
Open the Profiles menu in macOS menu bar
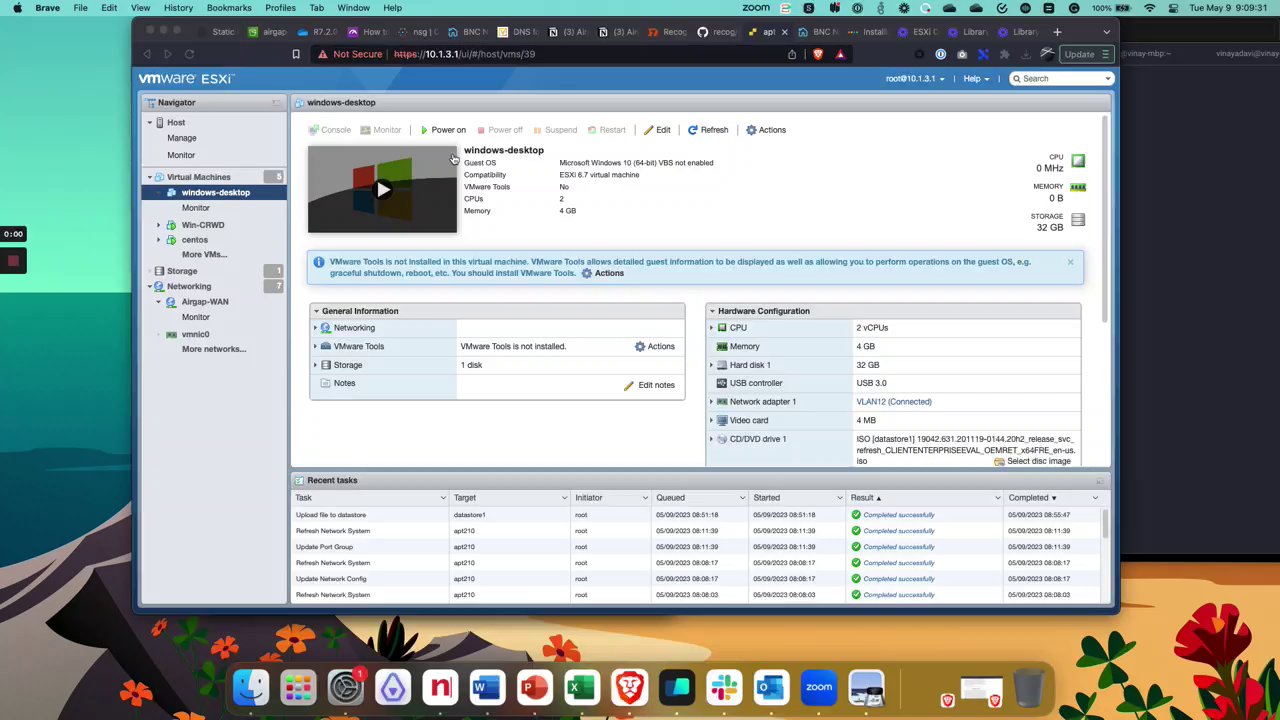click(x=280, y=8)
